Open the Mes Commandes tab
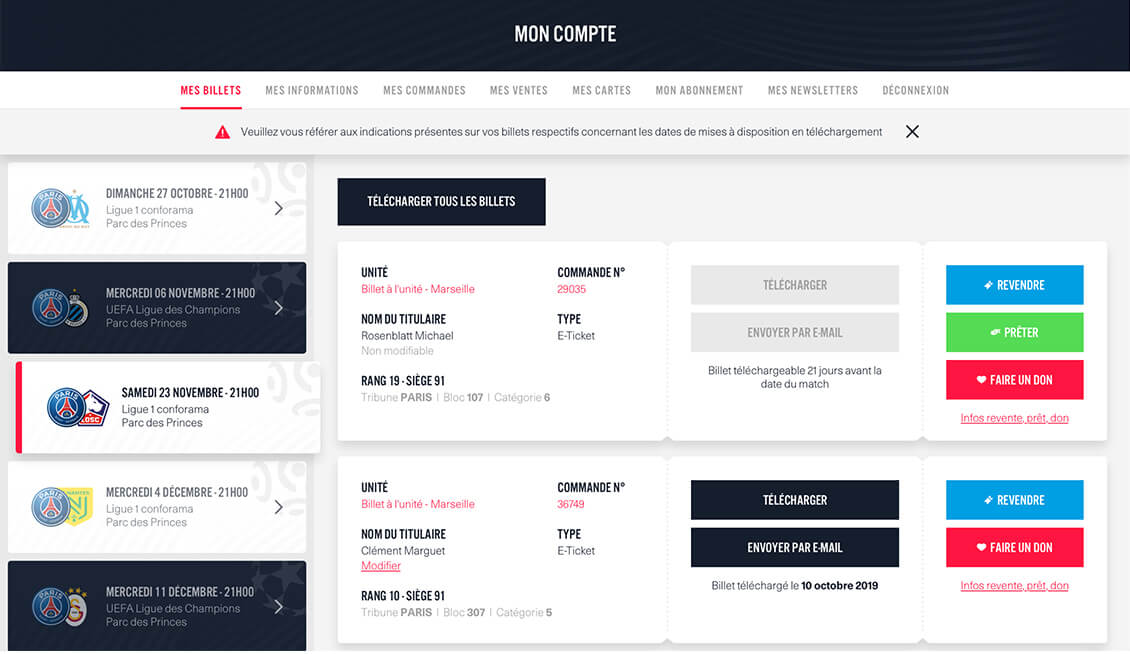Image resolution: width=1130 pixels, height=654 pixels. pyautogui.click(x=424, y=90)
